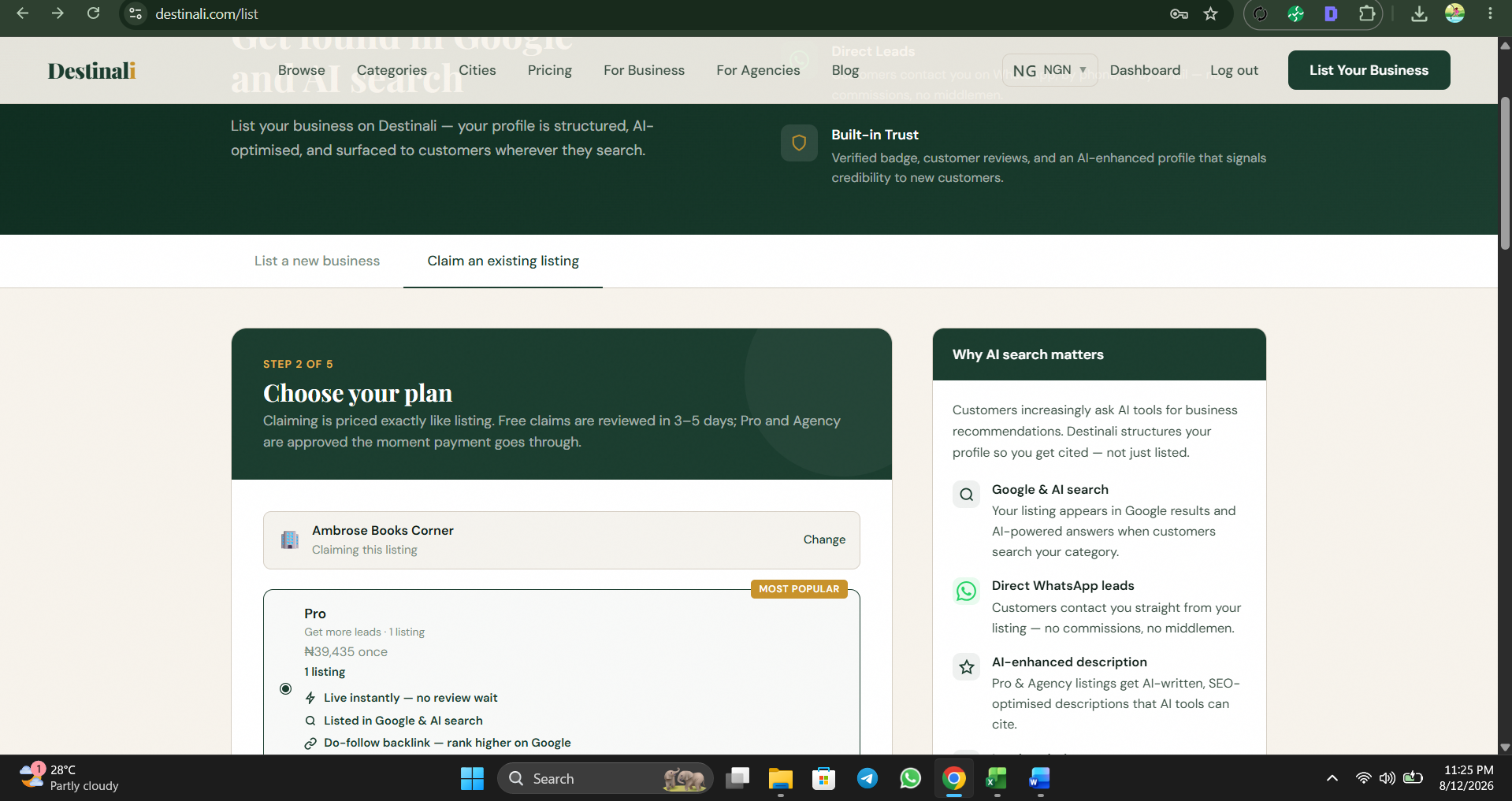Click the lightning icon beside Live instantly
The height and width of the screenshot is (801, 1512).
click(x=310, y=698)
